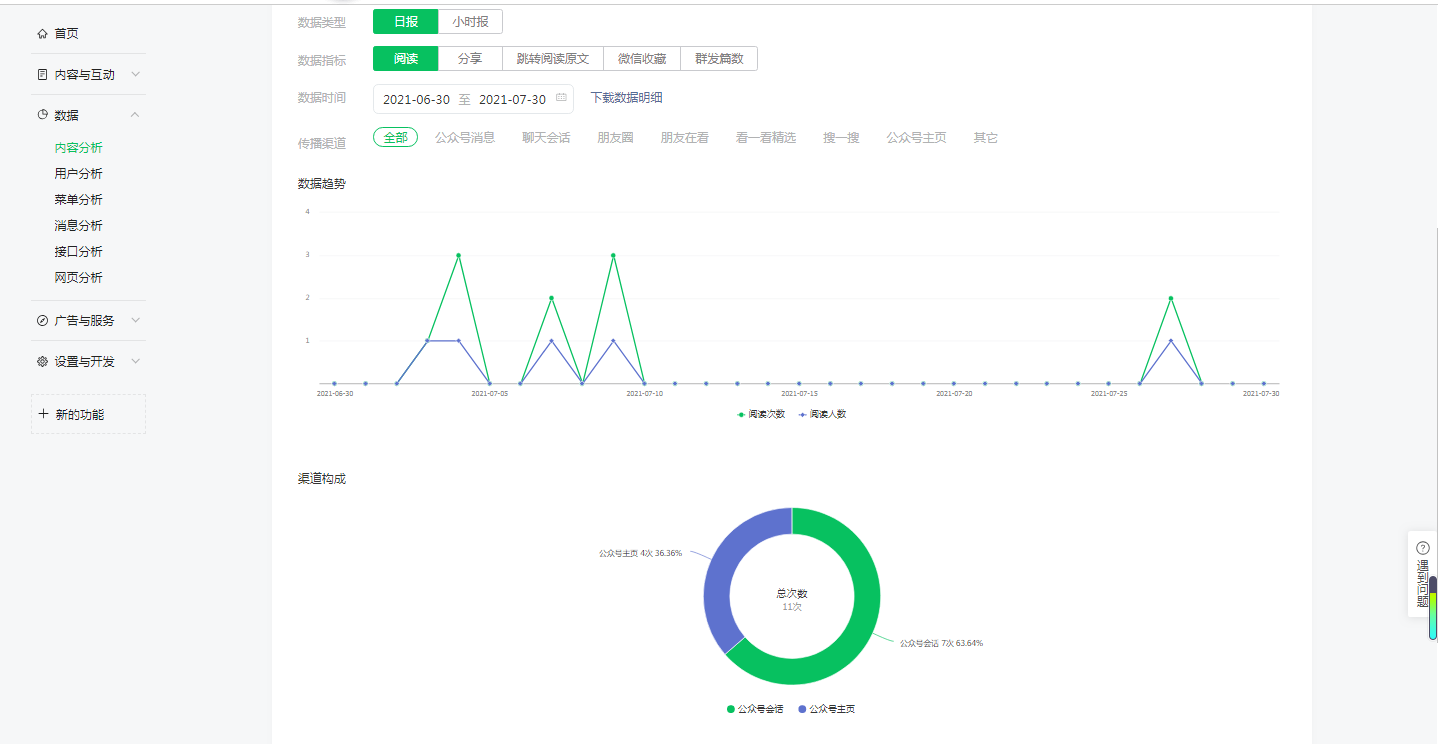Viewport: 1438px width, 744px height.
Task: Switch the metric to 分享
Action: (x=470, y=59)
